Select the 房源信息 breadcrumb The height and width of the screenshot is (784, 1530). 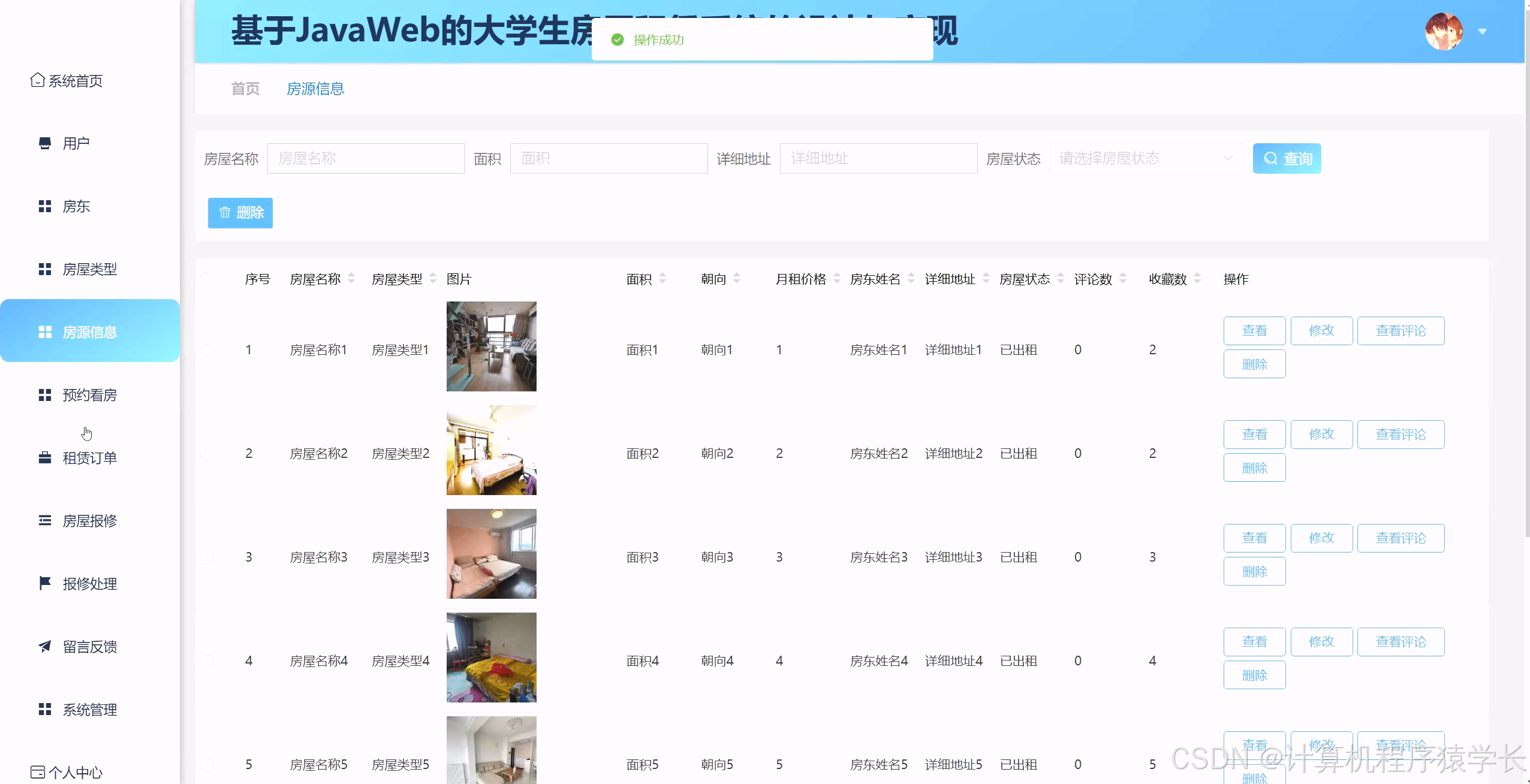tap(315, 89)
